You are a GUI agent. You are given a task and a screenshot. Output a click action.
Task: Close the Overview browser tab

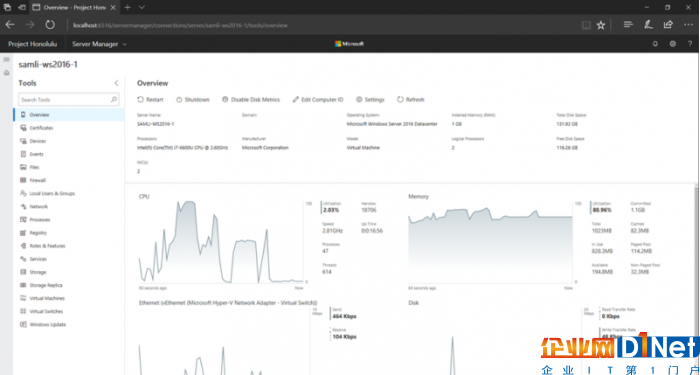click(113, 8)
